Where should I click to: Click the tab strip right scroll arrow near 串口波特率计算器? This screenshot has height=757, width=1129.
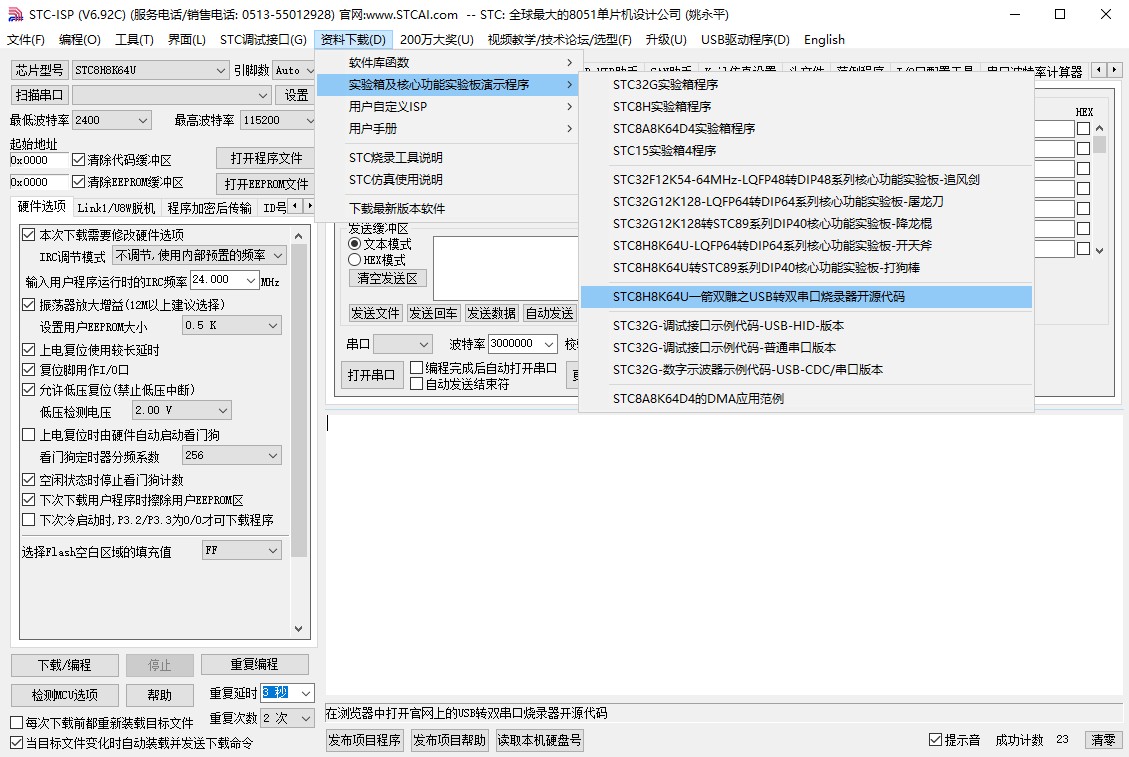pos(1115,70)
